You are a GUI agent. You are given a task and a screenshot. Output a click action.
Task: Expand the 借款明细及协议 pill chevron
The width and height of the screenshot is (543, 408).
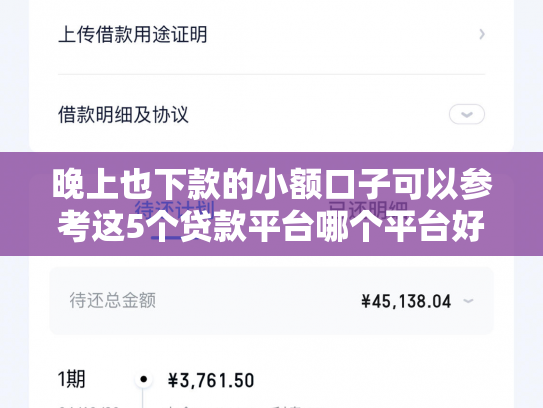pyautogui.click(x=466, y=114)
